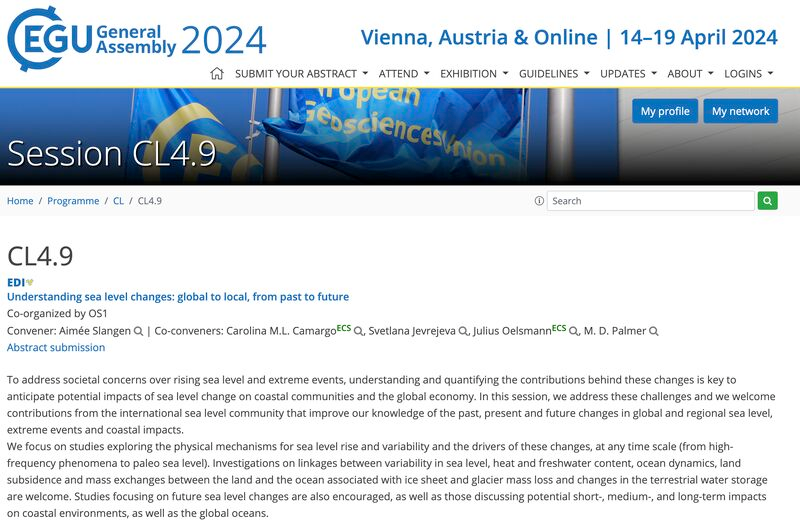Click magnifier icon next to M. D. Palmer
This screenshot has width=800, height=528.
[x=654, y=332]
